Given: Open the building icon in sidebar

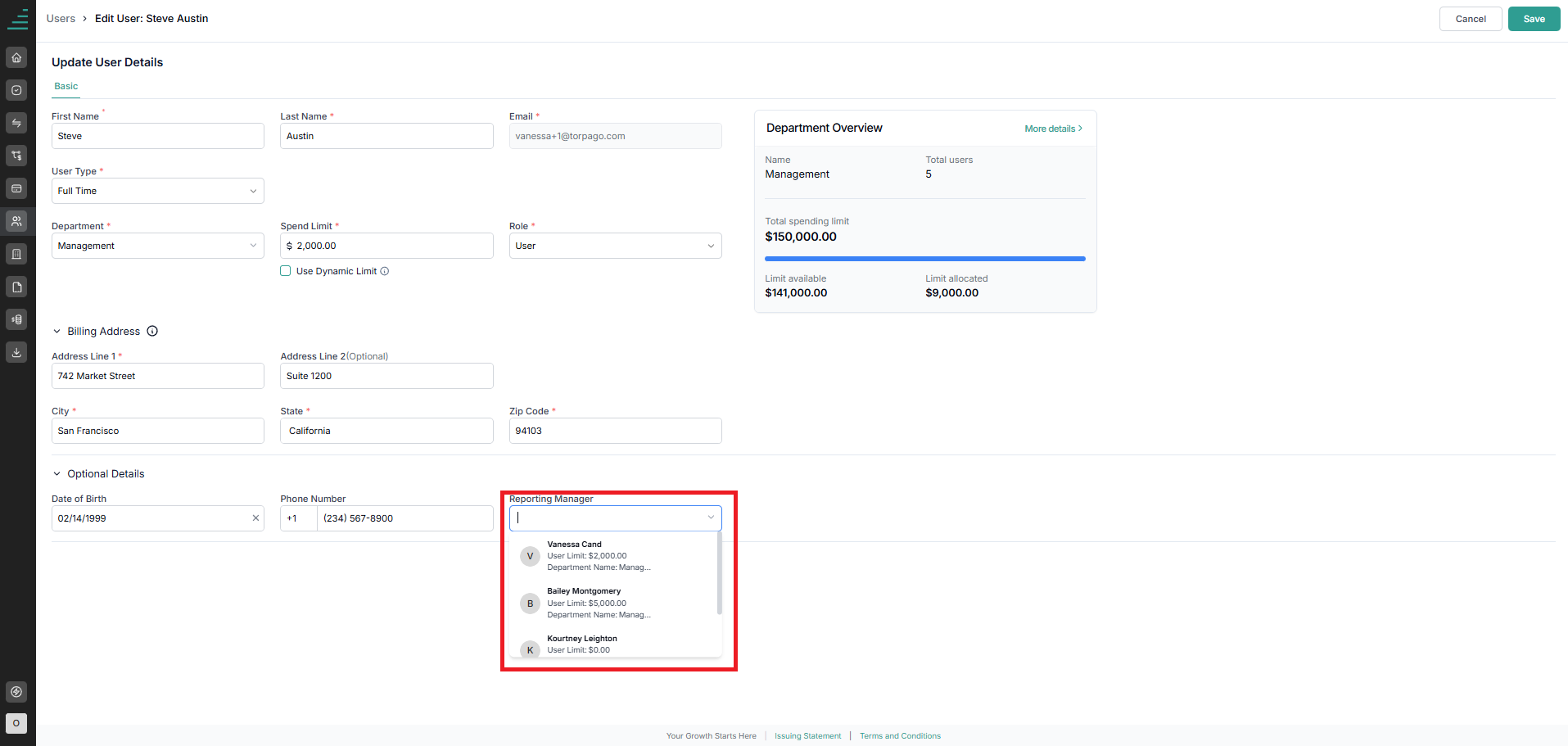Looking at the screenshot, I should (x=16, y=254).
